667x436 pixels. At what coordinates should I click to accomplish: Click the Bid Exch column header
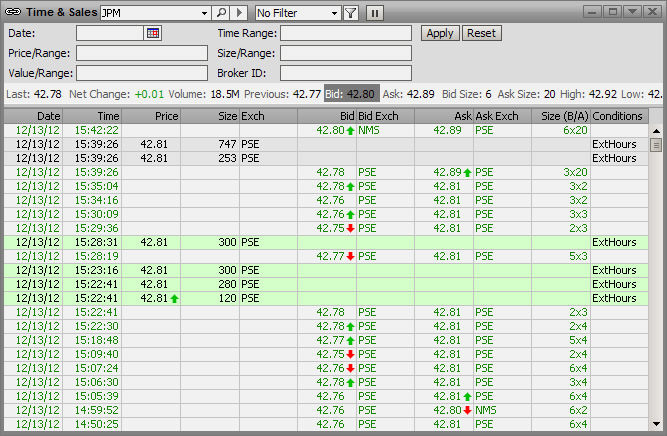(x=385, y=116)
